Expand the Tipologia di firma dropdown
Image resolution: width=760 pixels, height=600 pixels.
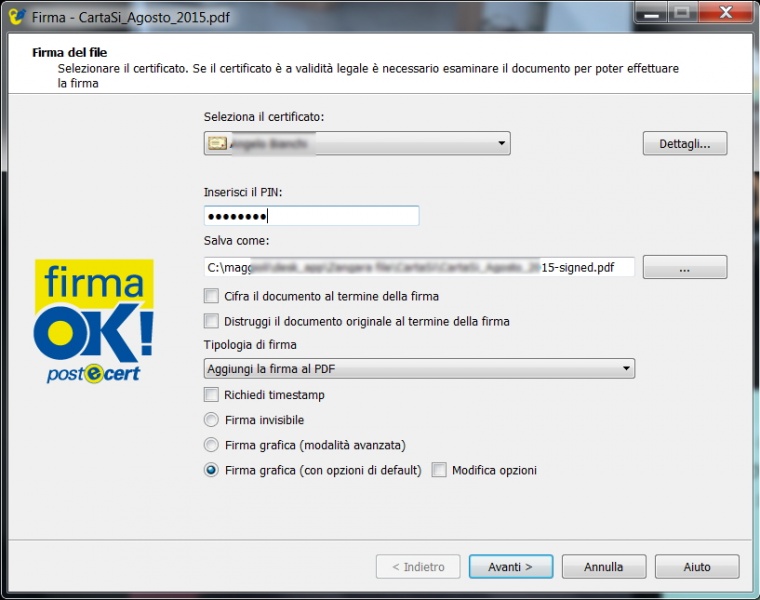419,368
